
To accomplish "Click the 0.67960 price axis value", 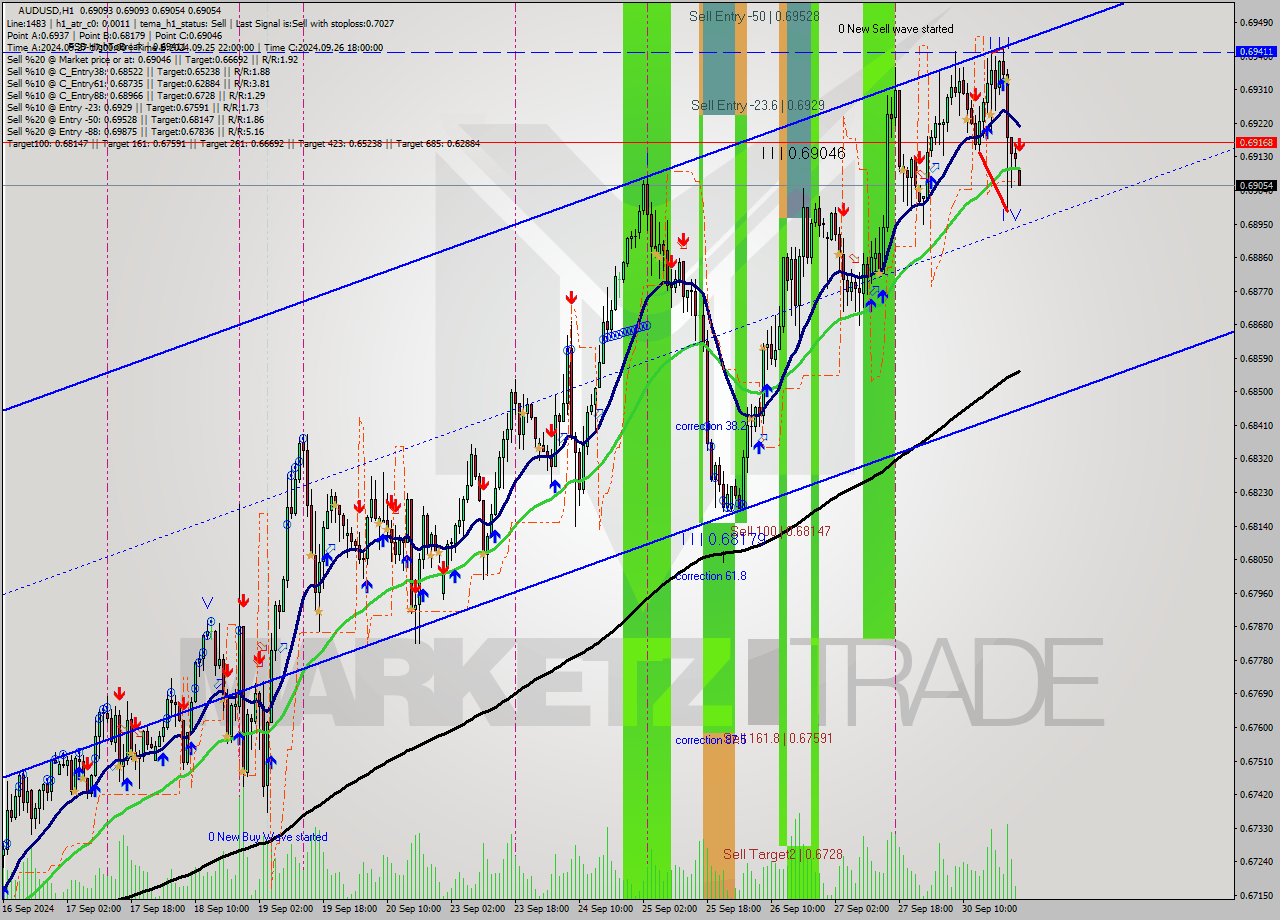I will pyautogui.click(x=1257, y=593).
